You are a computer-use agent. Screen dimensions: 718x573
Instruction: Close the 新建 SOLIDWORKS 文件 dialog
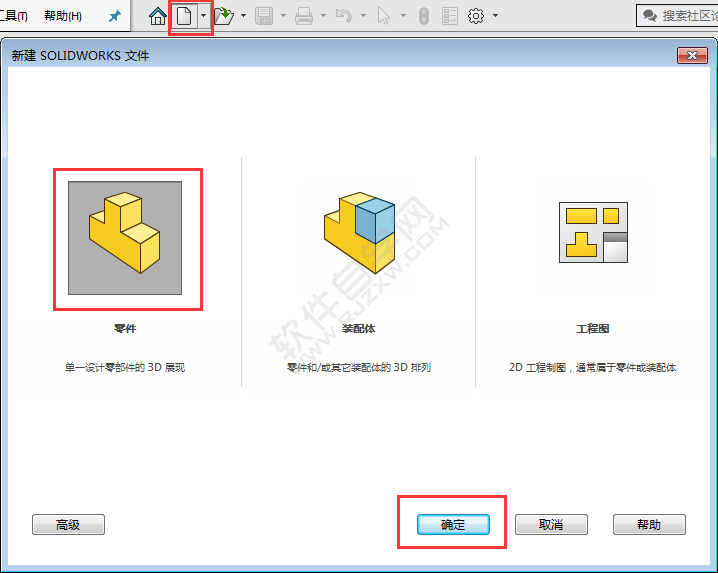[x=692, y=55]
